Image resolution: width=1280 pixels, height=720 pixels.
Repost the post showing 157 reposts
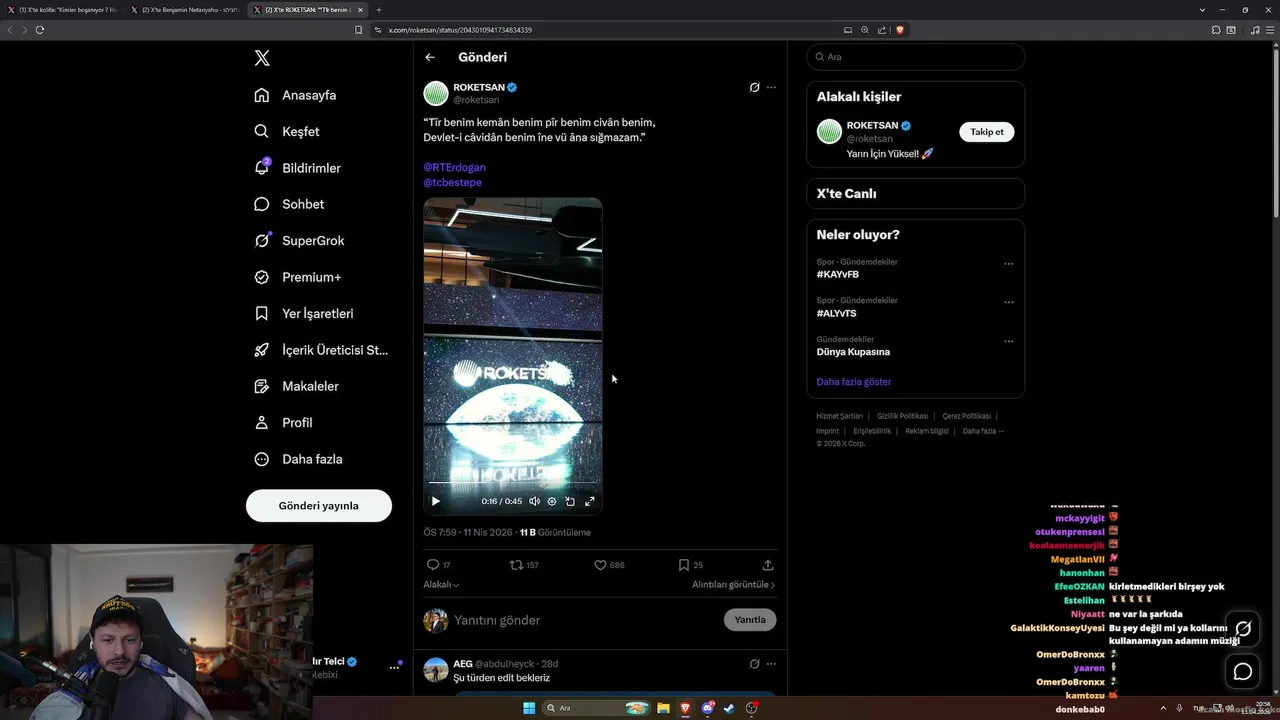tap(524, 565)
